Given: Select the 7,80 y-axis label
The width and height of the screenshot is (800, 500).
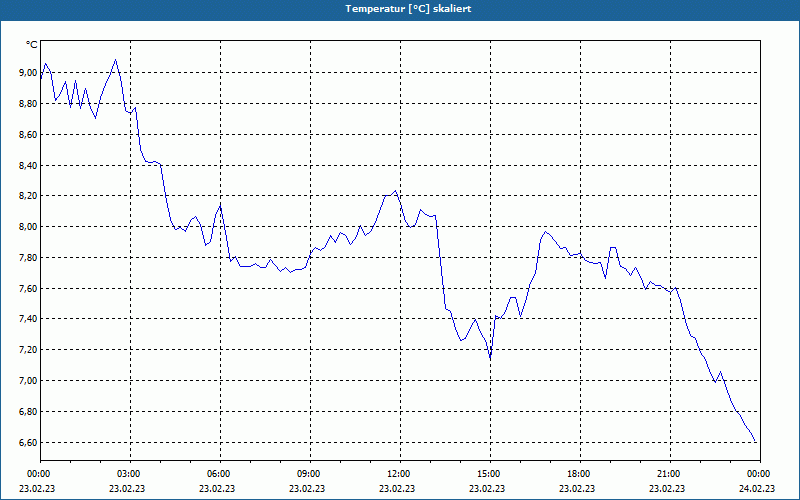Looking at the screenshot, I should 28,258.
